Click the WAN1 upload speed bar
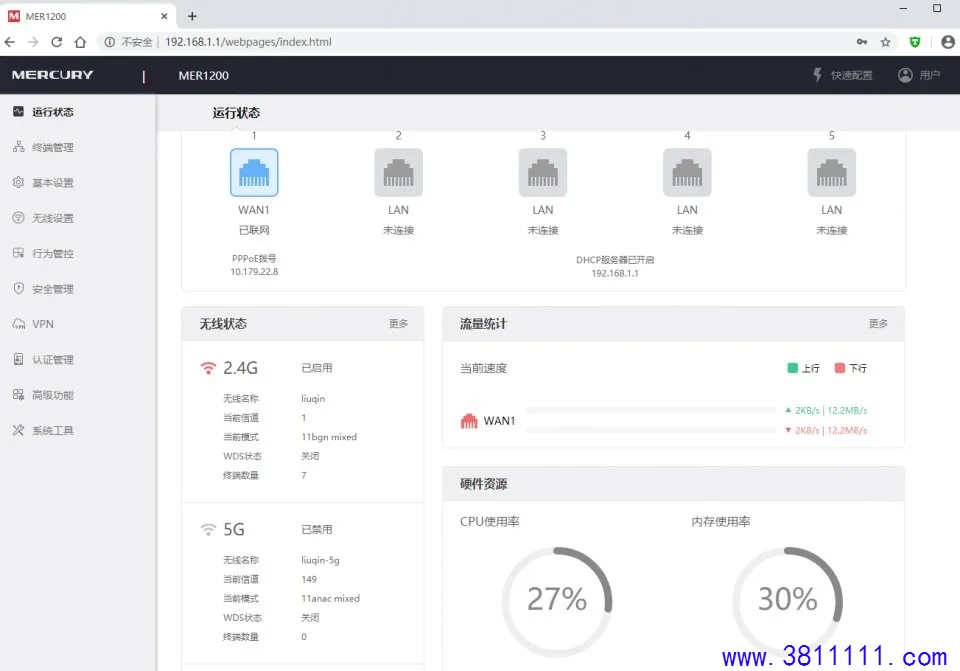 point(651,410)
